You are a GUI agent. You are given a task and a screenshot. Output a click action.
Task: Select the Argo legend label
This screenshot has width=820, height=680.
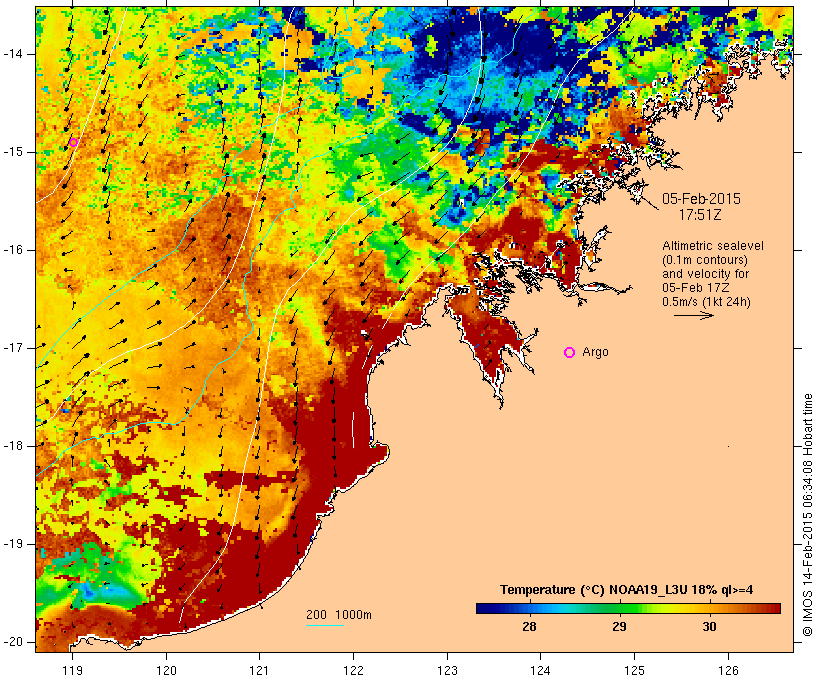click(595, 352)
